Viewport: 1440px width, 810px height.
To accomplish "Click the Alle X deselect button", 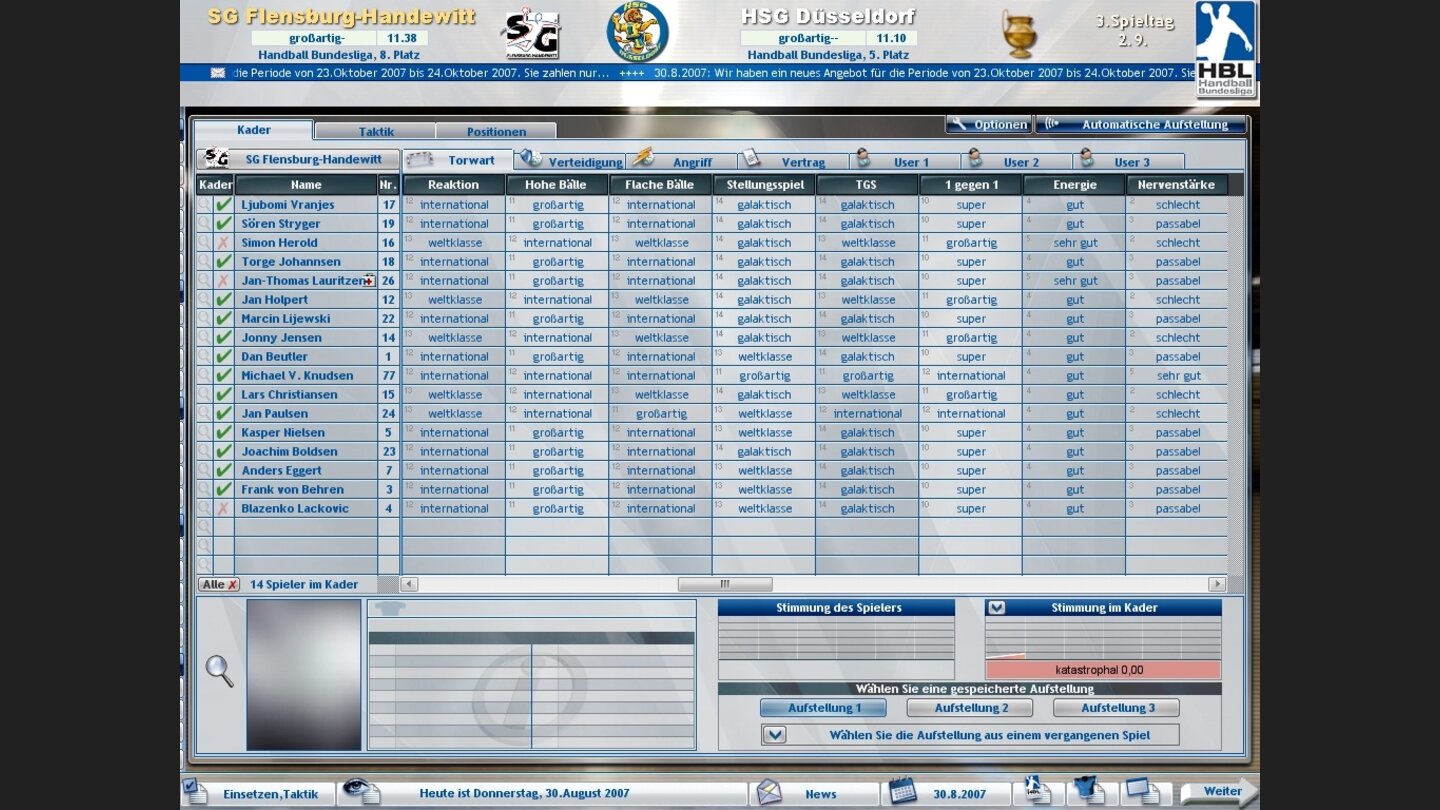I will pos(219,585).
